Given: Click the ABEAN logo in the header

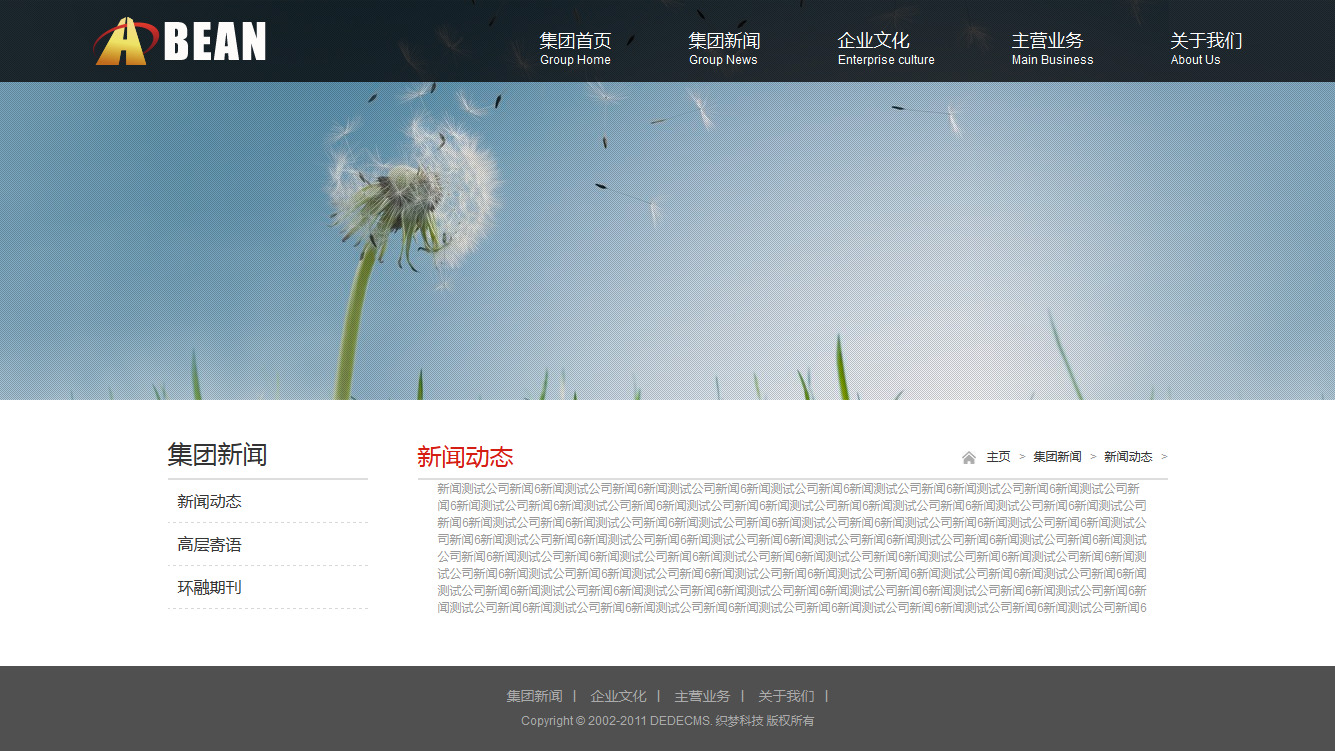Looking at the screenshot, I should coord(181,42).
